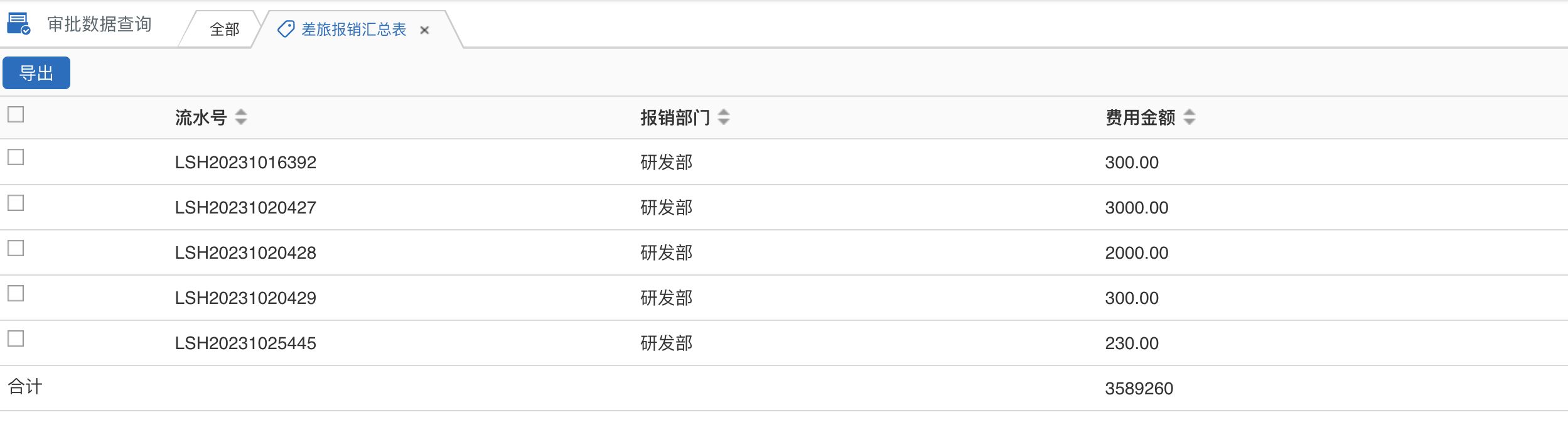Screen dimensions: 1568x427
Task: Switch to the 全部 tab
Action: click(224, 30)
